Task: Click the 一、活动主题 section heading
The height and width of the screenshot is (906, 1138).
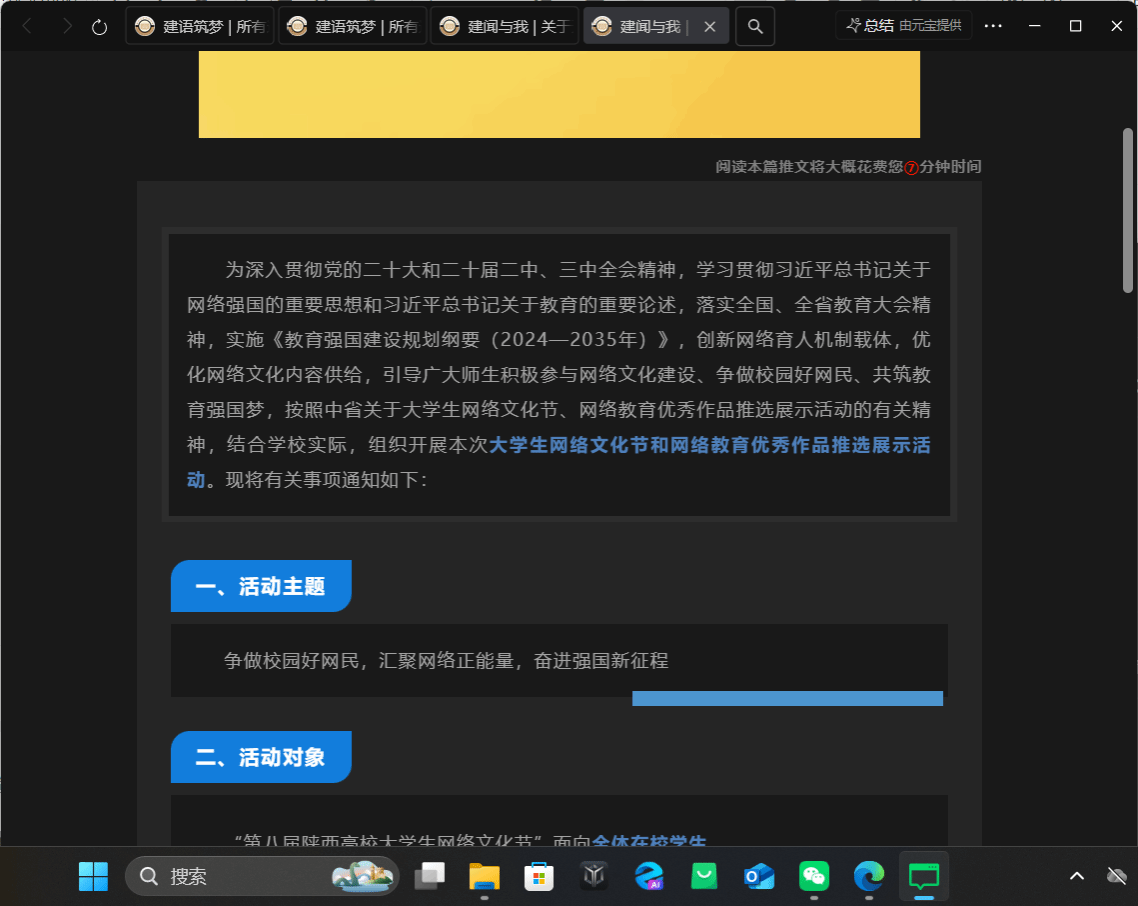Action: point(260,587)
